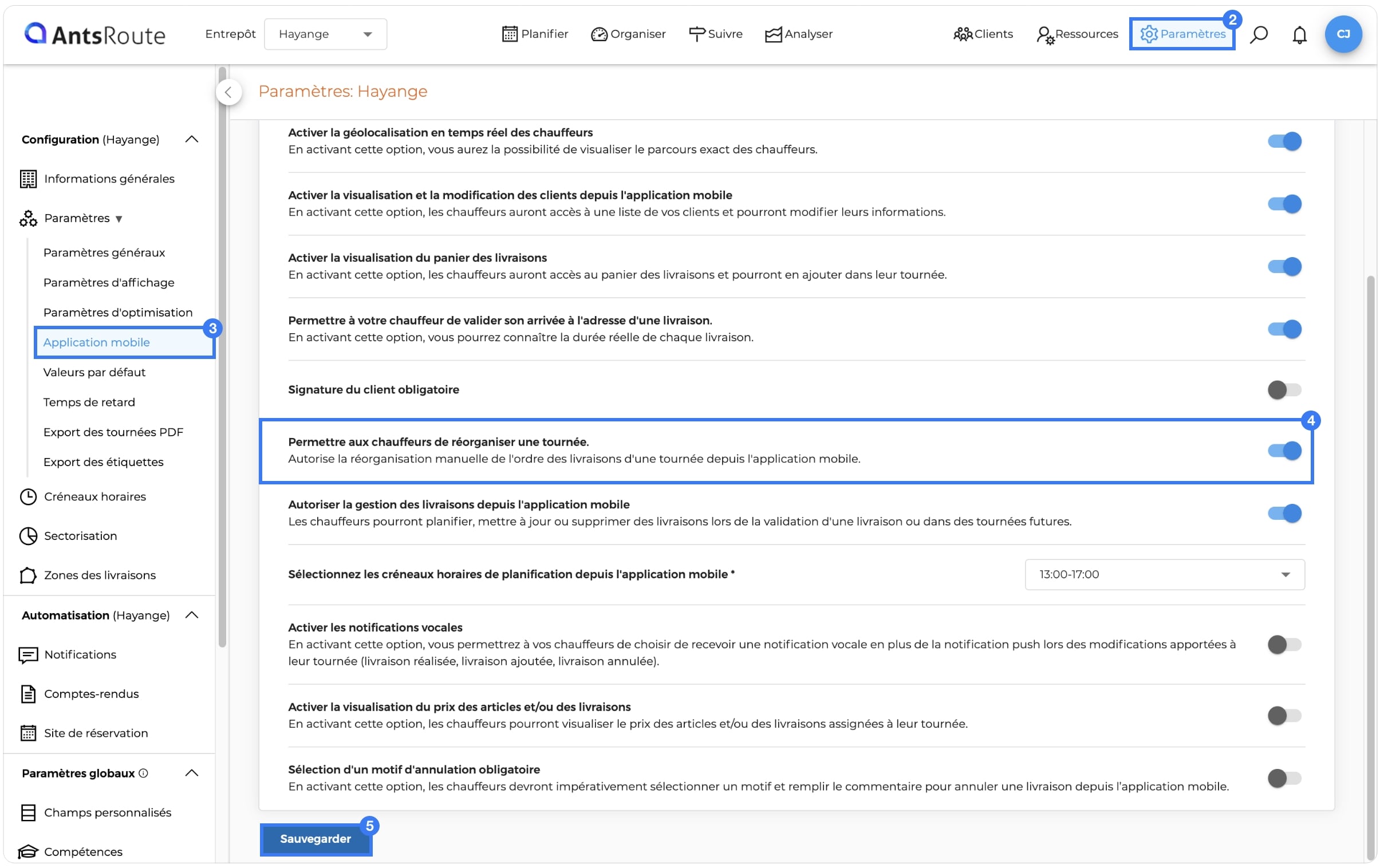Toggle drivers reorganizing a route switch
This screenshot has width=1380, height=868.
tap(1284, 451)
